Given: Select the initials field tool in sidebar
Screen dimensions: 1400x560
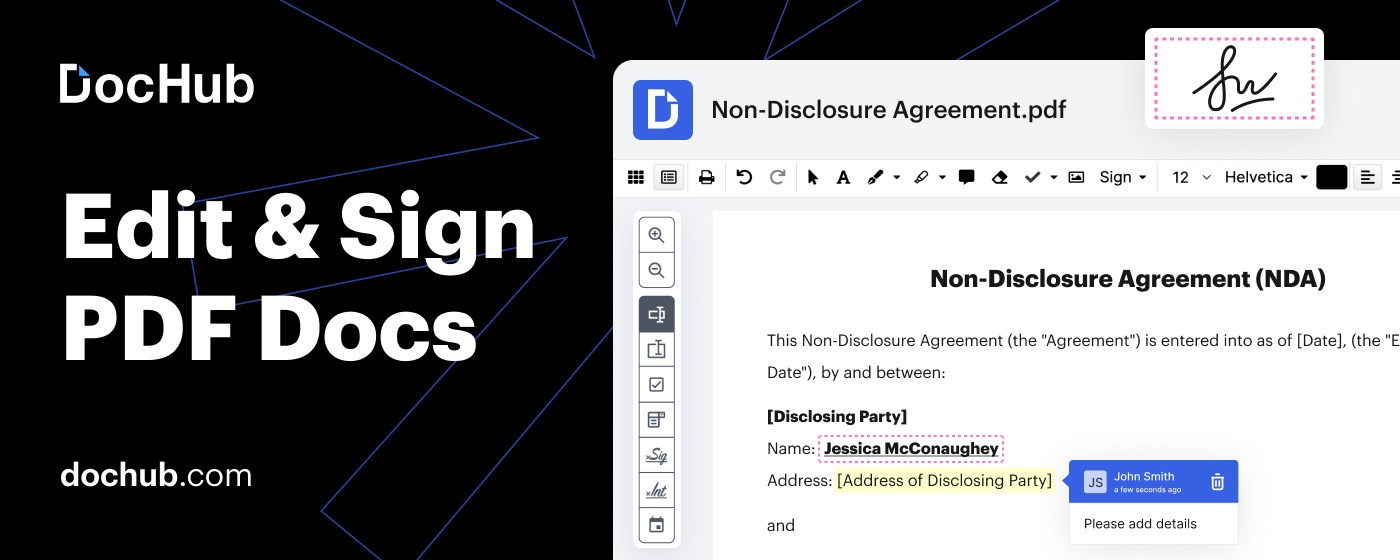Looking at the screenshot, I should (656, 490).
